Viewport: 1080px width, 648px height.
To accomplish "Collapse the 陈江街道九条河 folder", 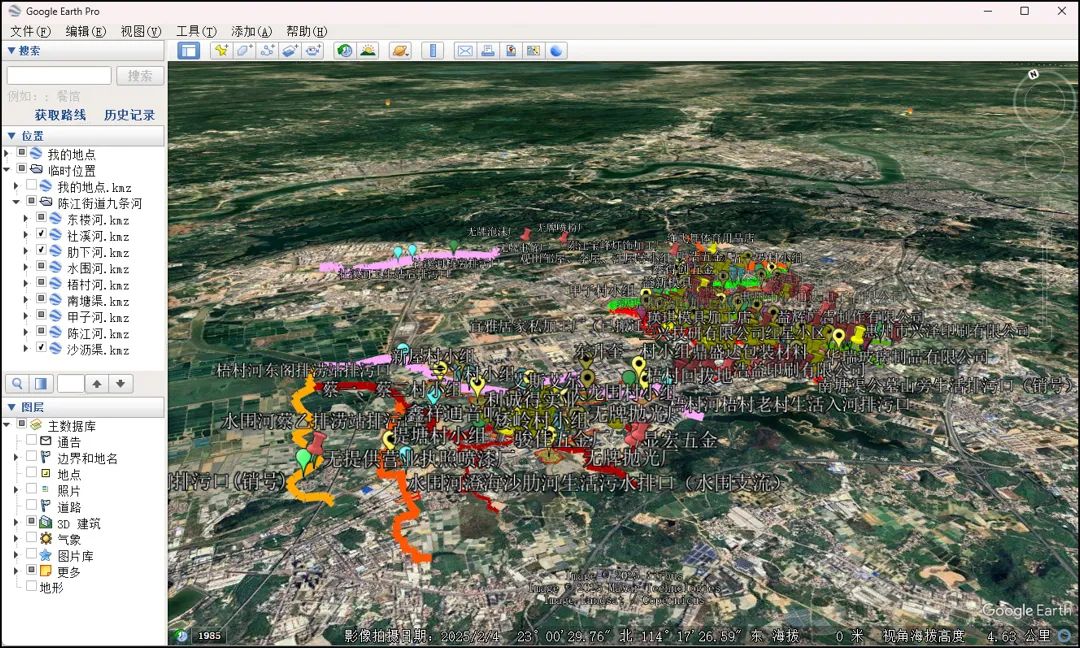I will pyautogui.click(x=16, y=202).
